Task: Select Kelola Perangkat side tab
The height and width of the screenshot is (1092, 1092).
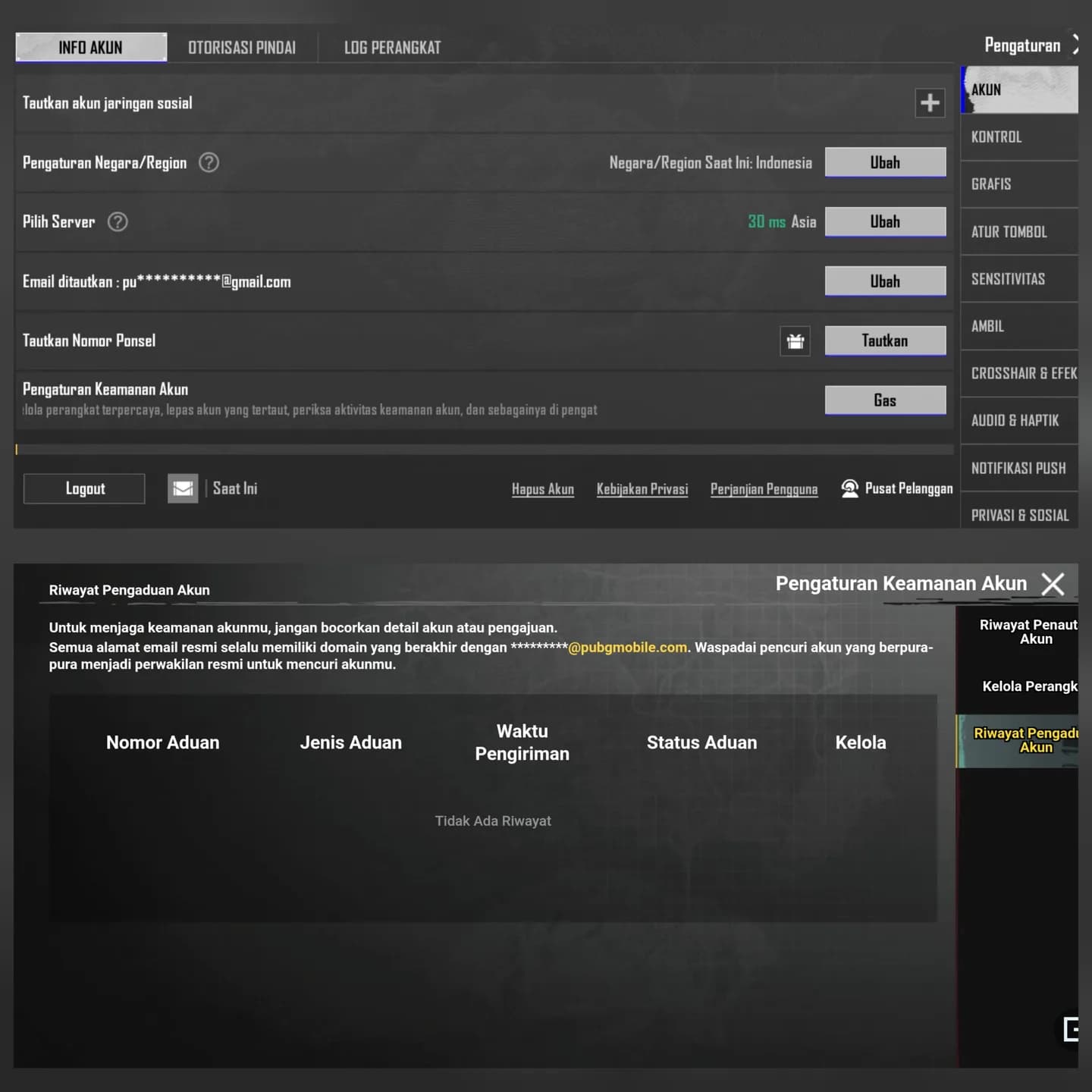Action: (1018, 686)
